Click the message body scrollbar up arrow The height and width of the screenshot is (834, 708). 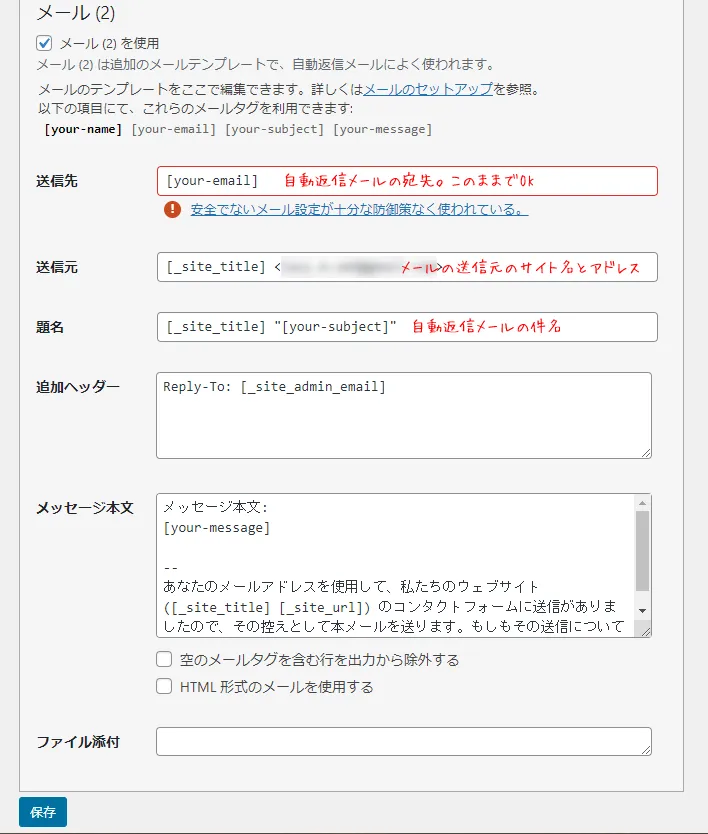(x=643, y=502)
